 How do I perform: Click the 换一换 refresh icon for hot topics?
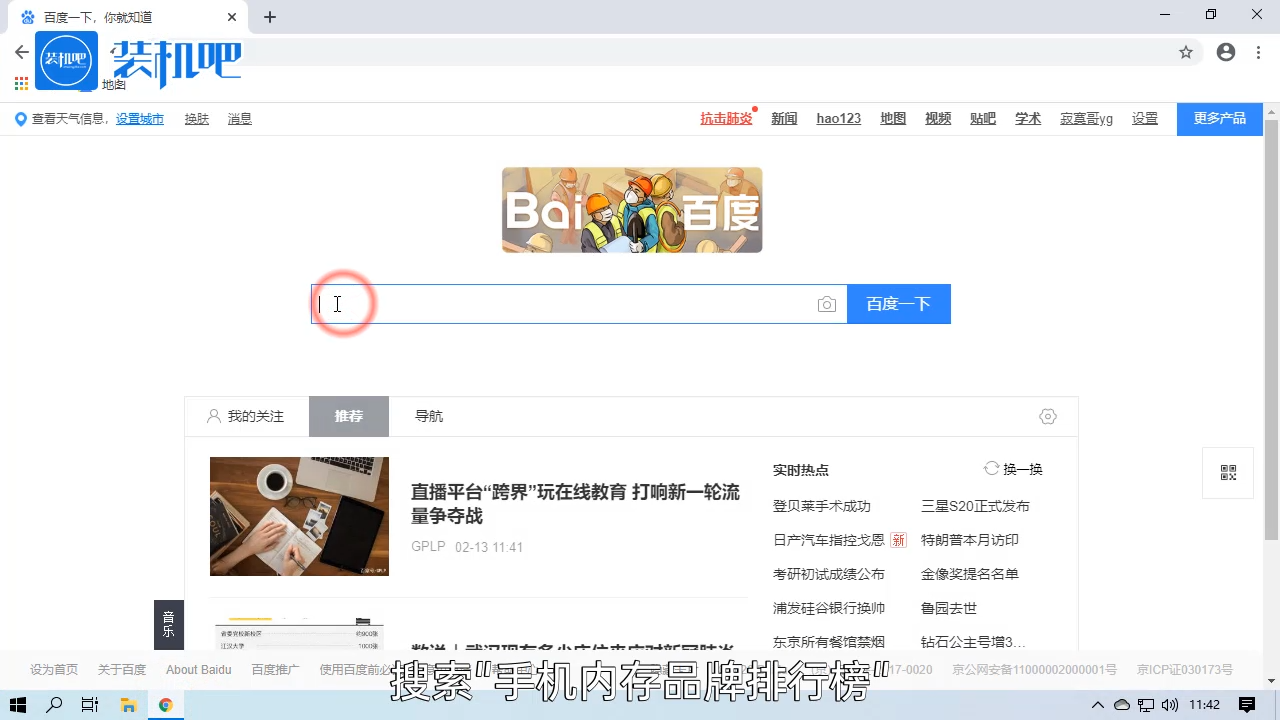tap(991, 468)
